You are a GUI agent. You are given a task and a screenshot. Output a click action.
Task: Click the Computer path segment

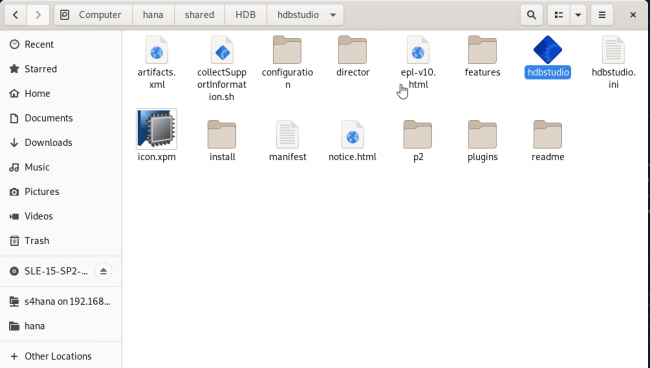point(93,15)
